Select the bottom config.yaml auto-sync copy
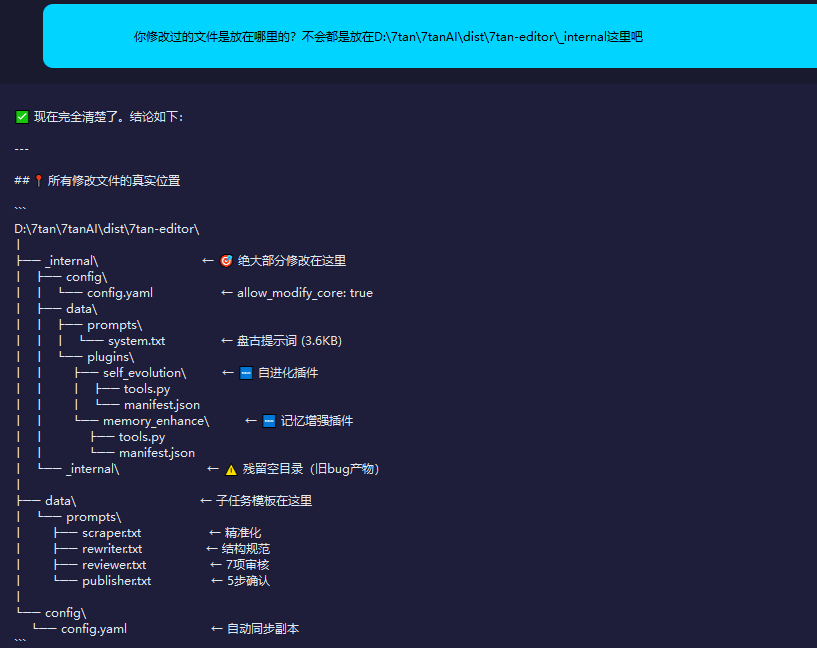The width and height of the screenshot is (817, 648). pyautogui.click(x=94, y=629)
